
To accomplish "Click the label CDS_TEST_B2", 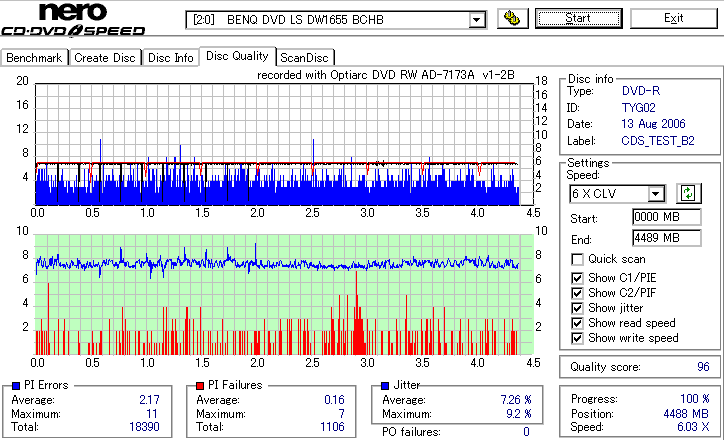I will pyautogui.click(x=658, y=141).
